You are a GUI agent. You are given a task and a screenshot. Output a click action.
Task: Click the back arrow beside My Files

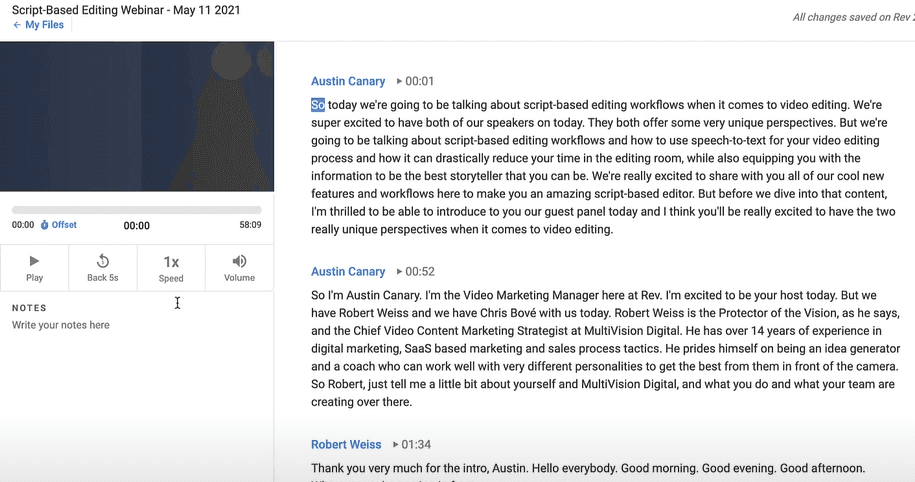point(17,25)
